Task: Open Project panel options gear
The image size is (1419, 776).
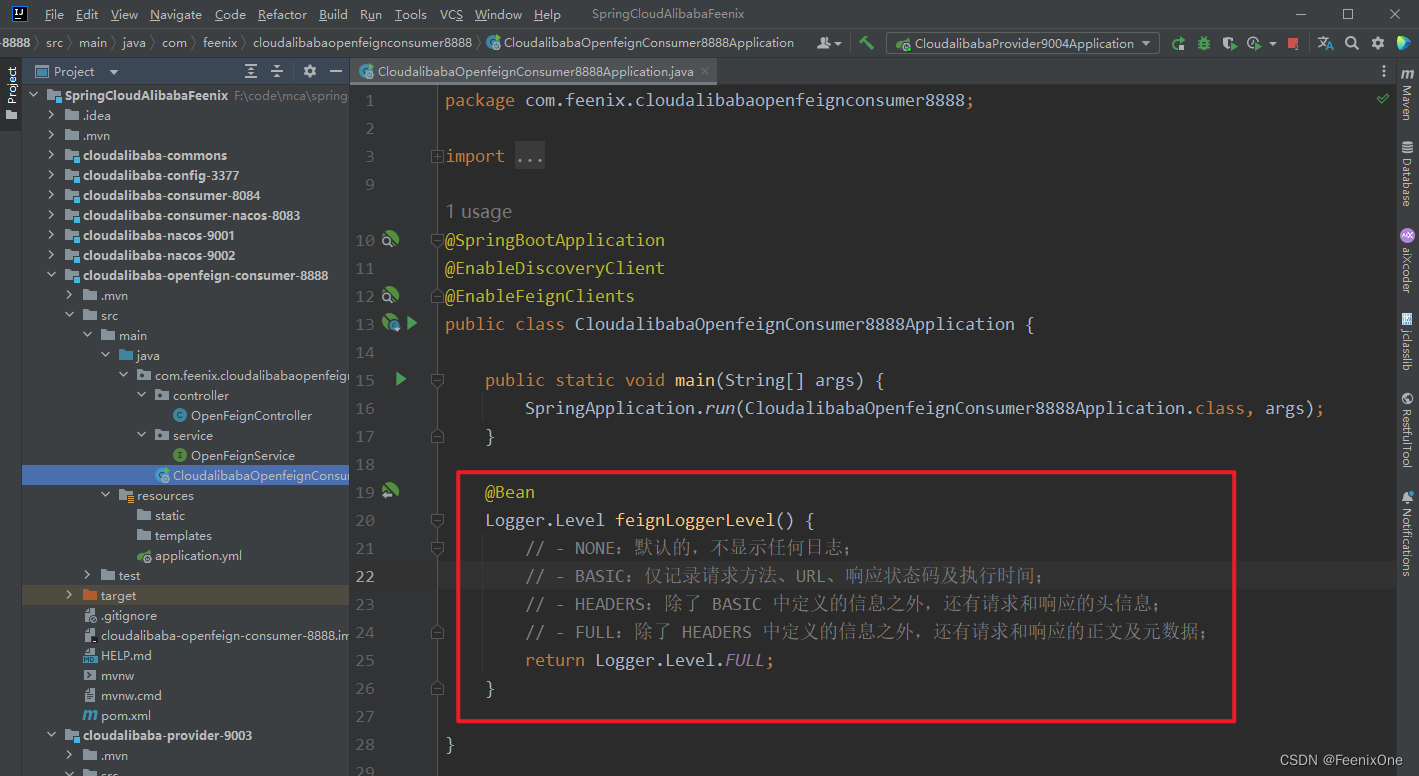Action: pos(310,71)
